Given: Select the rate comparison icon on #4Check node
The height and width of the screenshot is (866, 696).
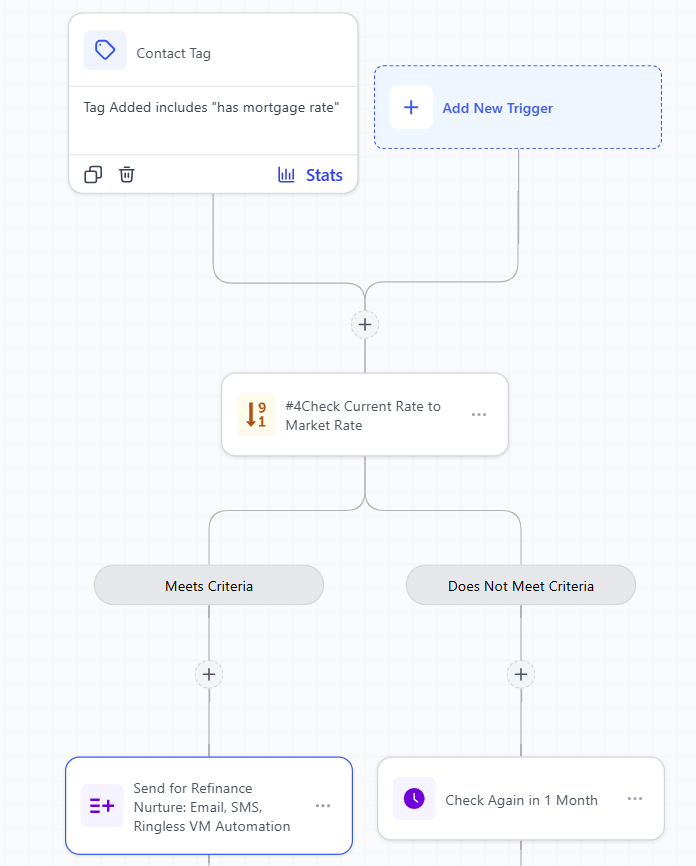Looking at the screenshot, I should [256, 414].
